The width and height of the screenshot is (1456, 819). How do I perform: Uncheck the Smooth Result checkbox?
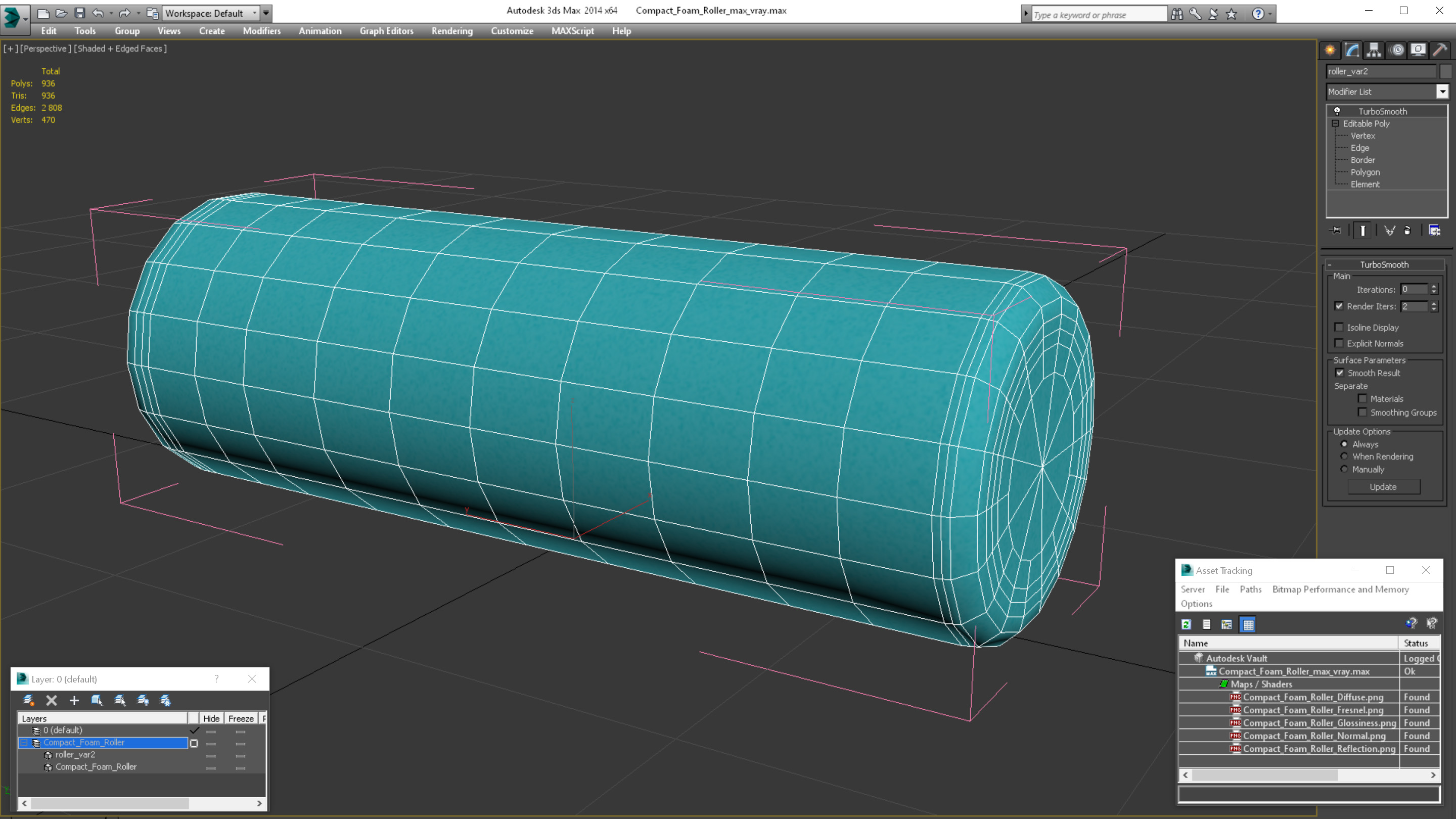tap(1340, 373)
